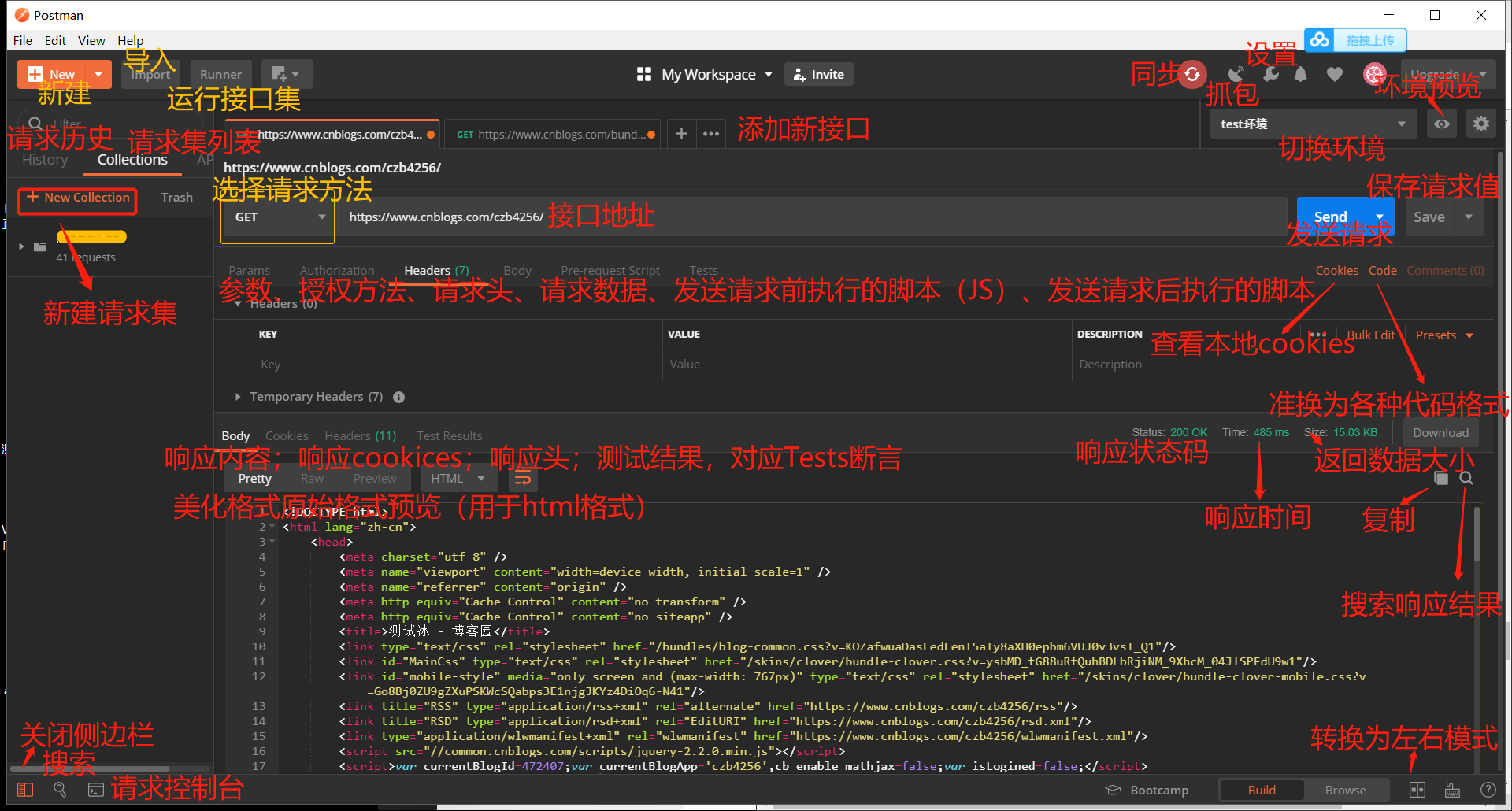
Task: Open tab options ellipsis menu
Action: click(x=711, y=135)
